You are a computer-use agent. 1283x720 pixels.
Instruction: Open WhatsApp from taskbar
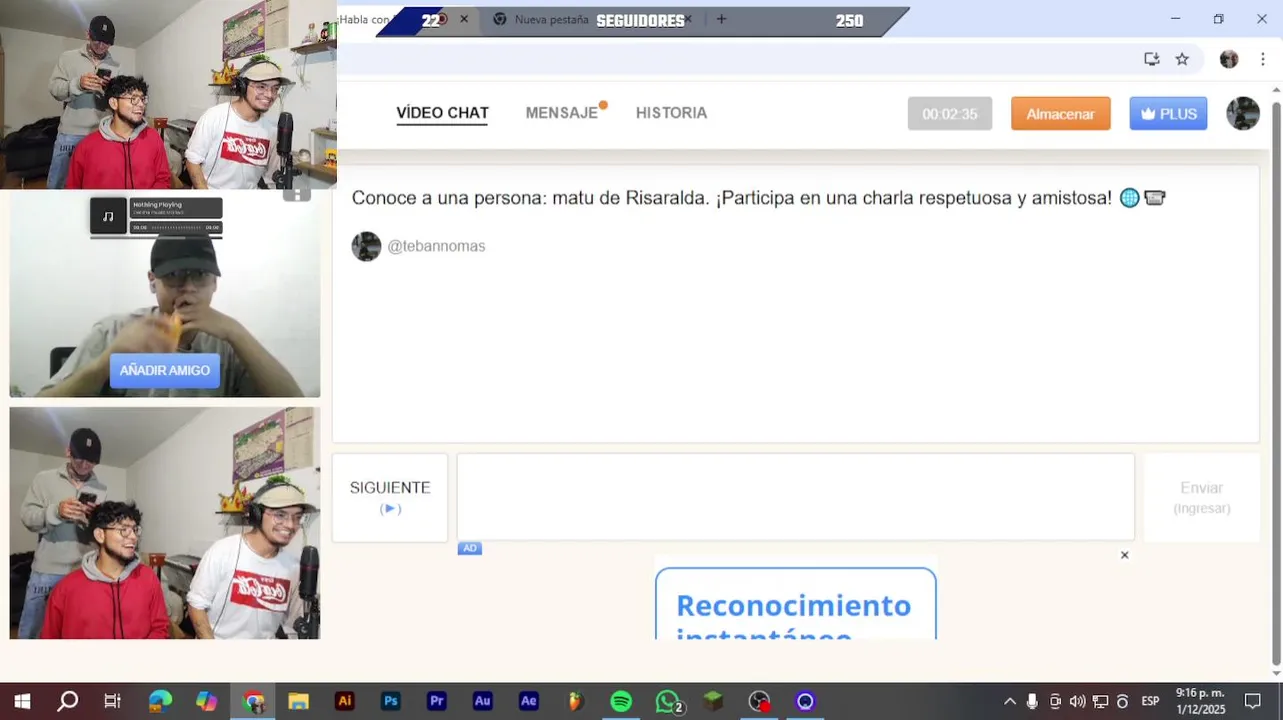(x=668, y=701)
